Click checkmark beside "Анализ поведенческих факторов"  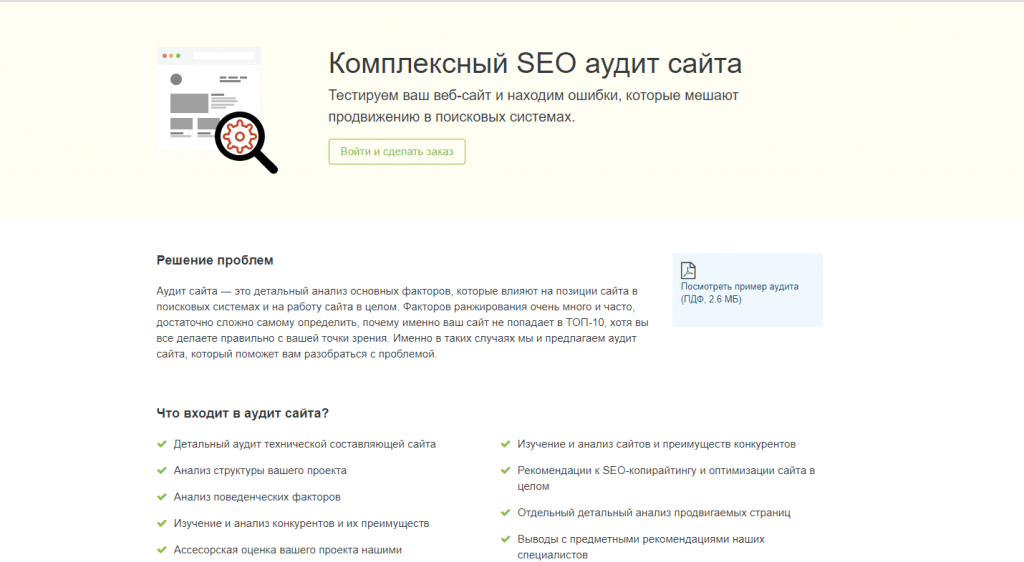162,496
